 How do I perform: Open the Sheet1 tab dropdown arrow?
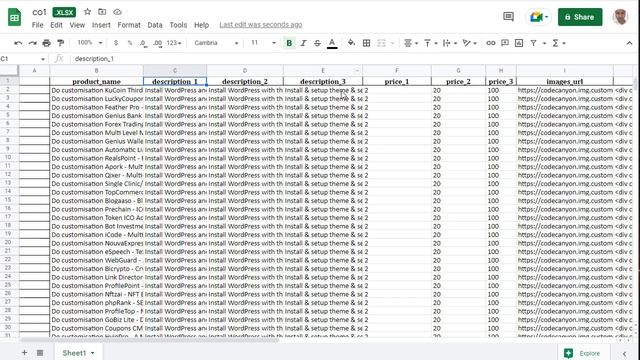pos(93,353)
